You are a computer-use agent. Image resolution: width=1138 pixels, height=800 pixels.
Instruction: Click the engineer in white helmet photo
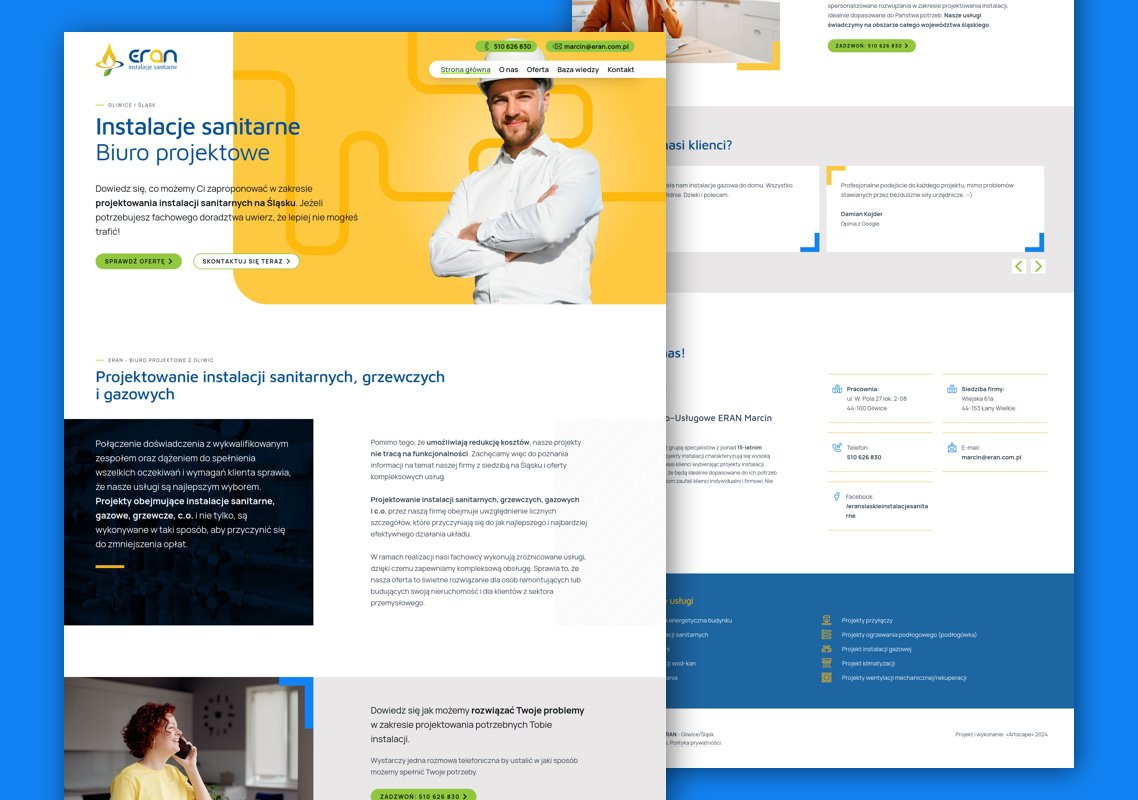tap(517, 174)
